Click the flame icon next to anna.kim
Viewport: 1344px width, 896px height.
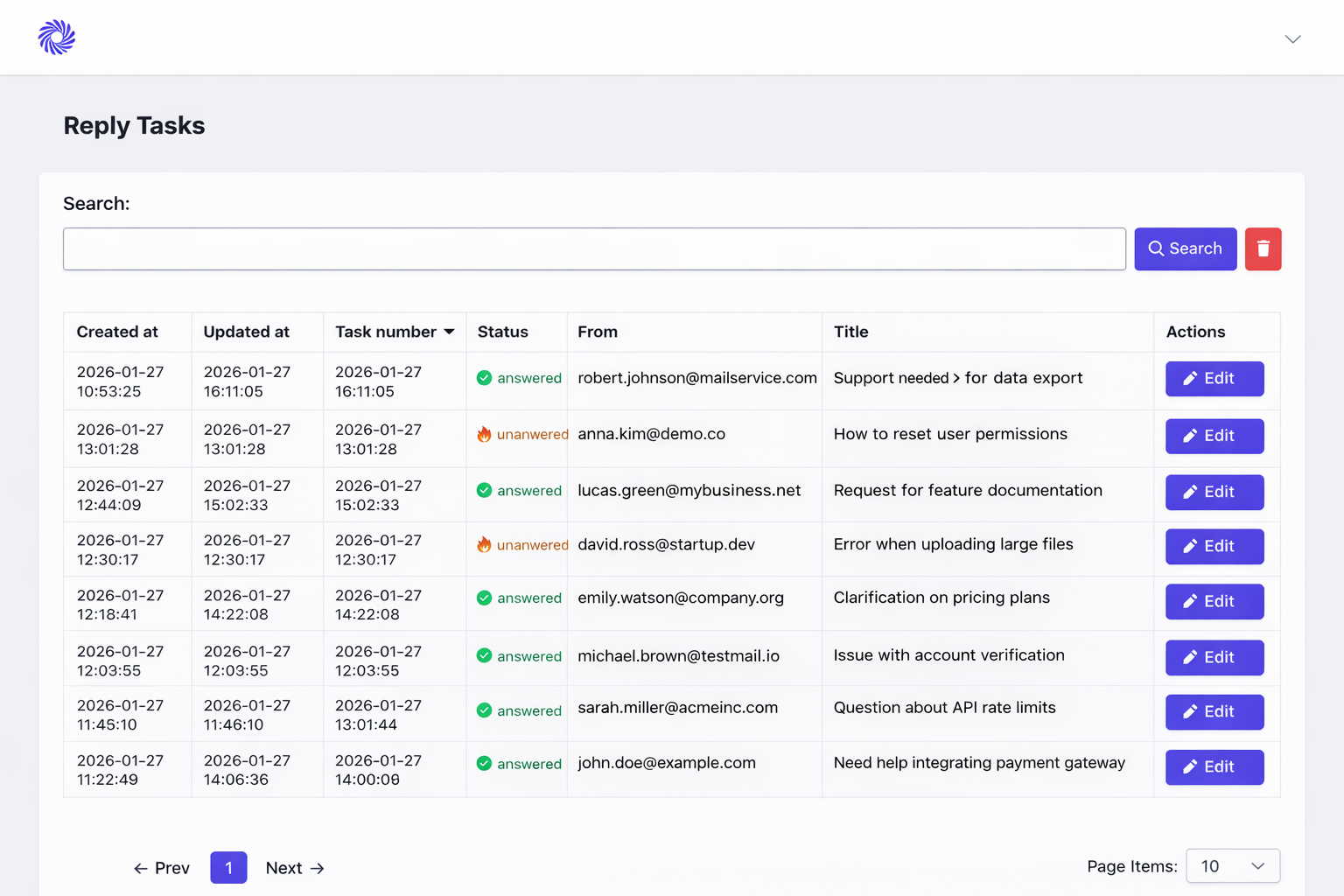pyautogui.click(x=484, y=434)
